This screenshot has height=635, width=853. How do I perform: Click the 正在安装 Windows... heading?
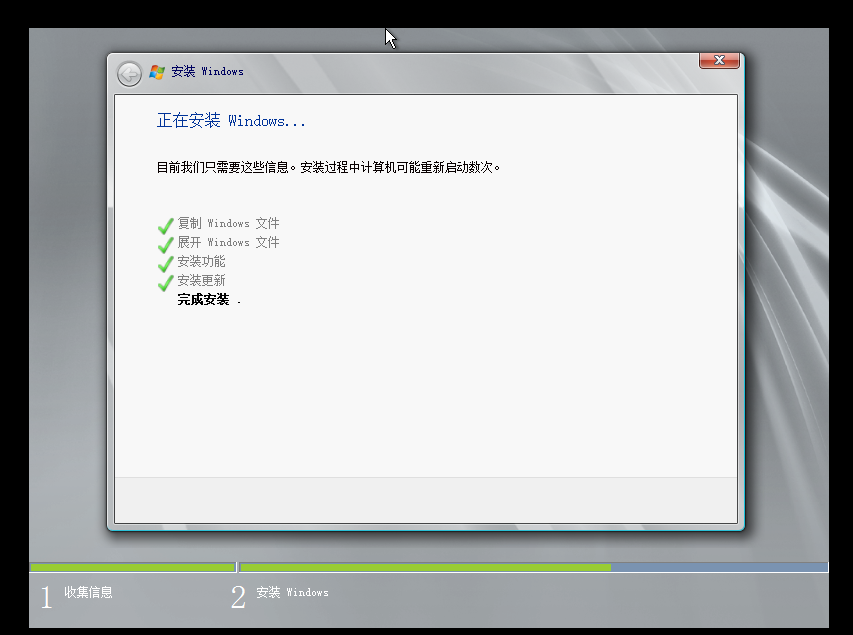click(231, 120)
